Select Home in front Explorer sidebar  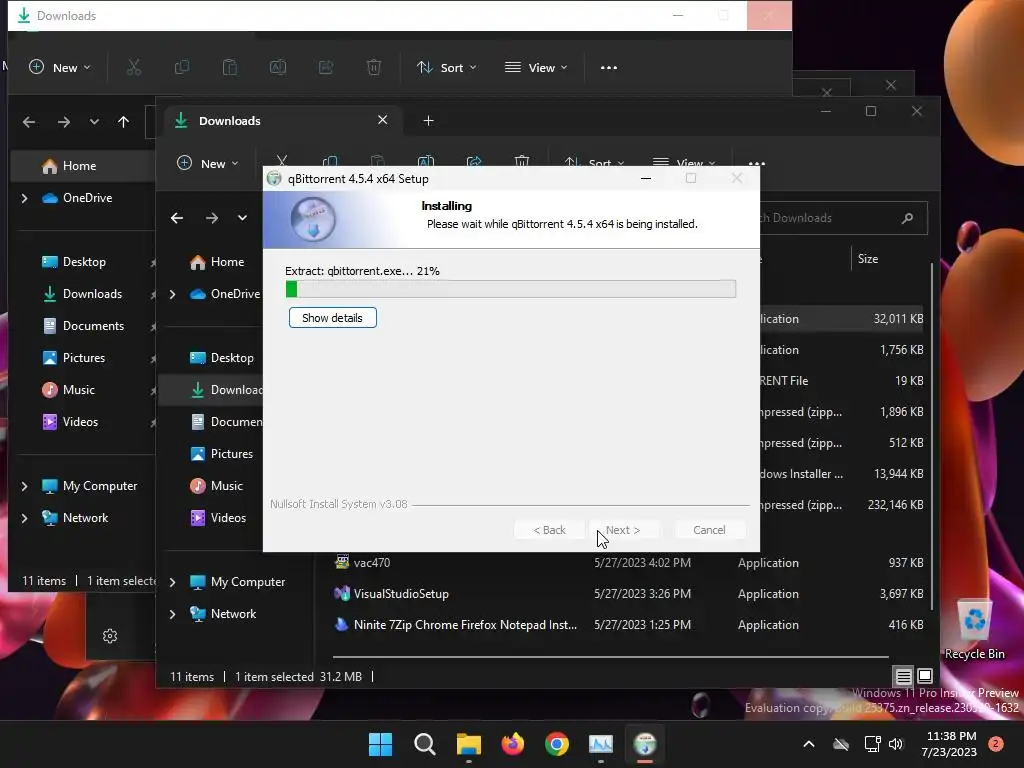[x=227, y=262]
